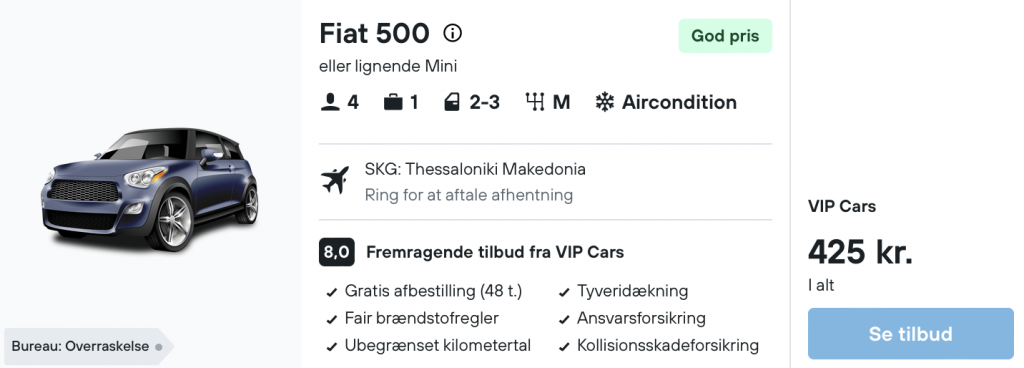1024x368 pixels.
Task: Click Fremragende tilbud fra VIP Cars heading
Action: pyautogui.click(x=495, y=252)
